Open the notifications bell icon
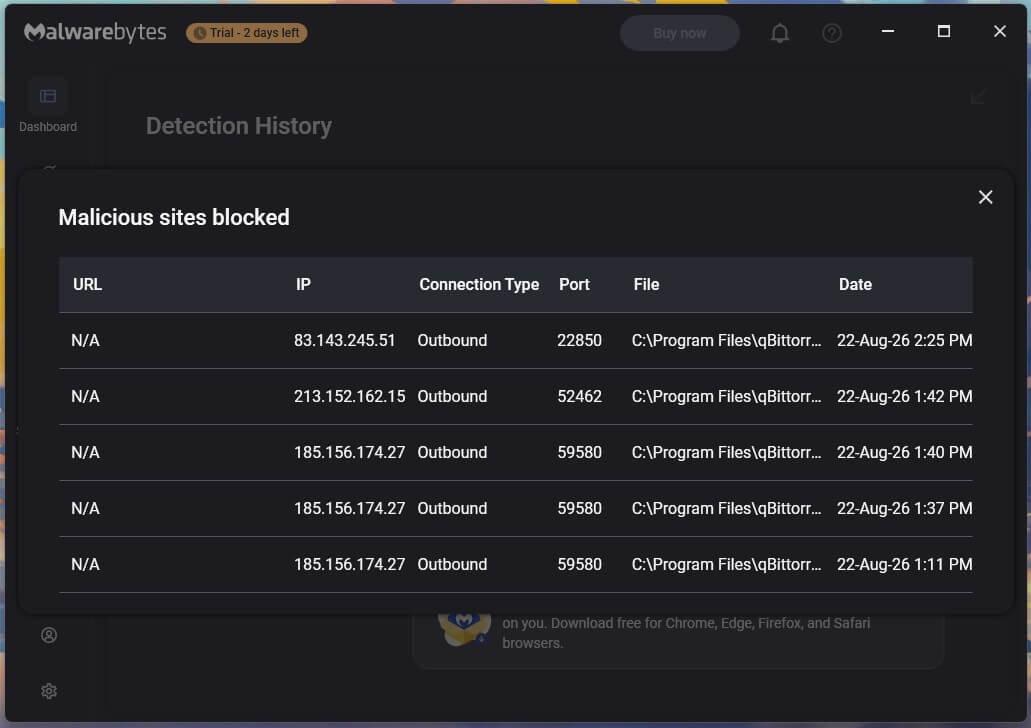1031x728 pixels. pyautogui.click(x=780, y=33)
